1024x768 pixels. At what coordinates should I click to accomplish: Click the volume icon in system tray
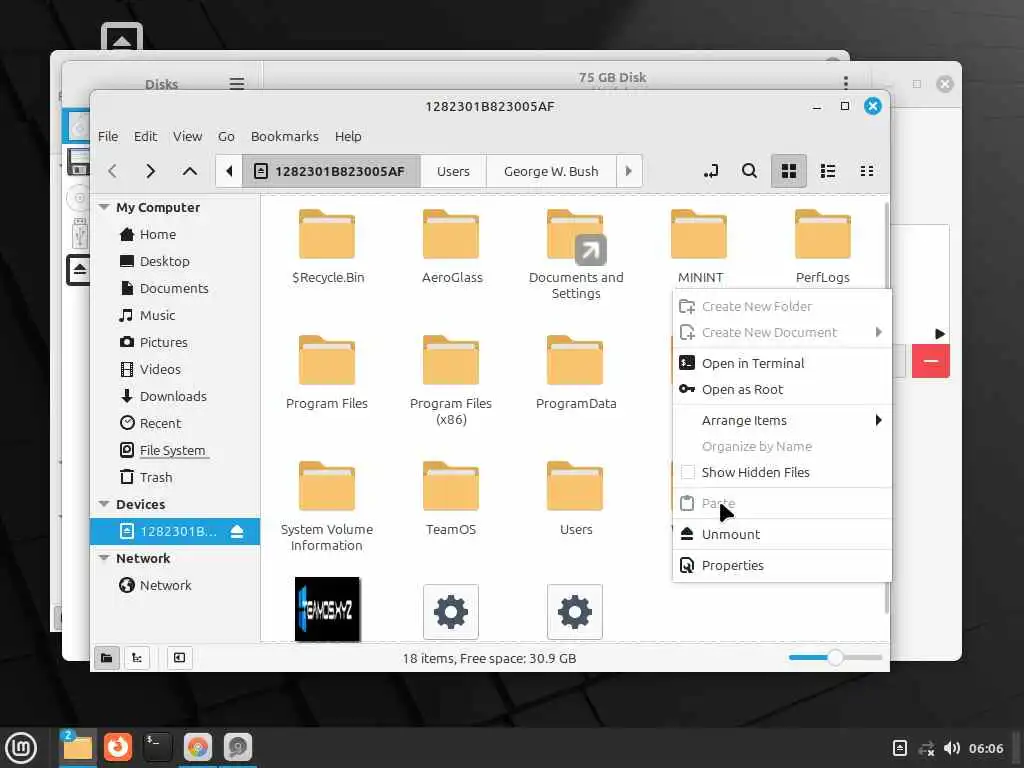click(952, 748)
